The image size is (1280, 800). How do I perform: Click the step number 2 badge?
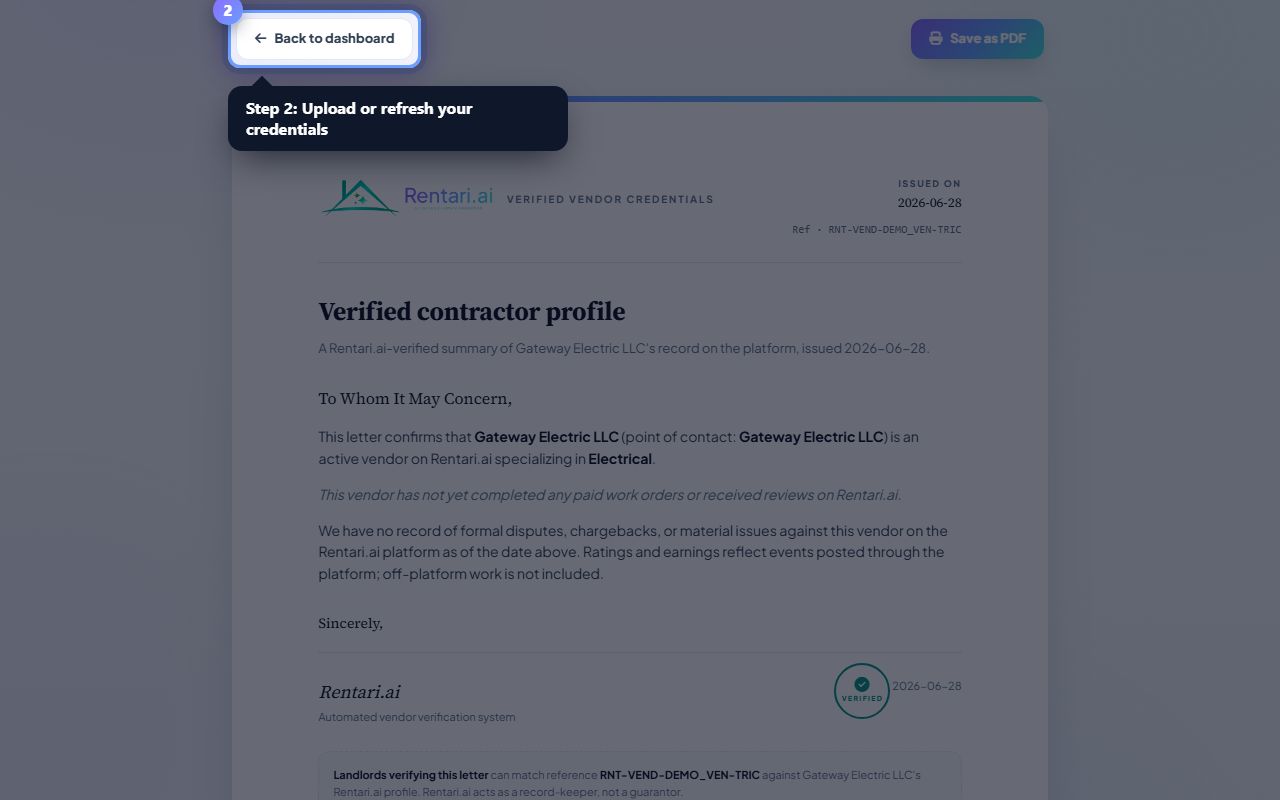pyautogui.click(x=228, y=11)
